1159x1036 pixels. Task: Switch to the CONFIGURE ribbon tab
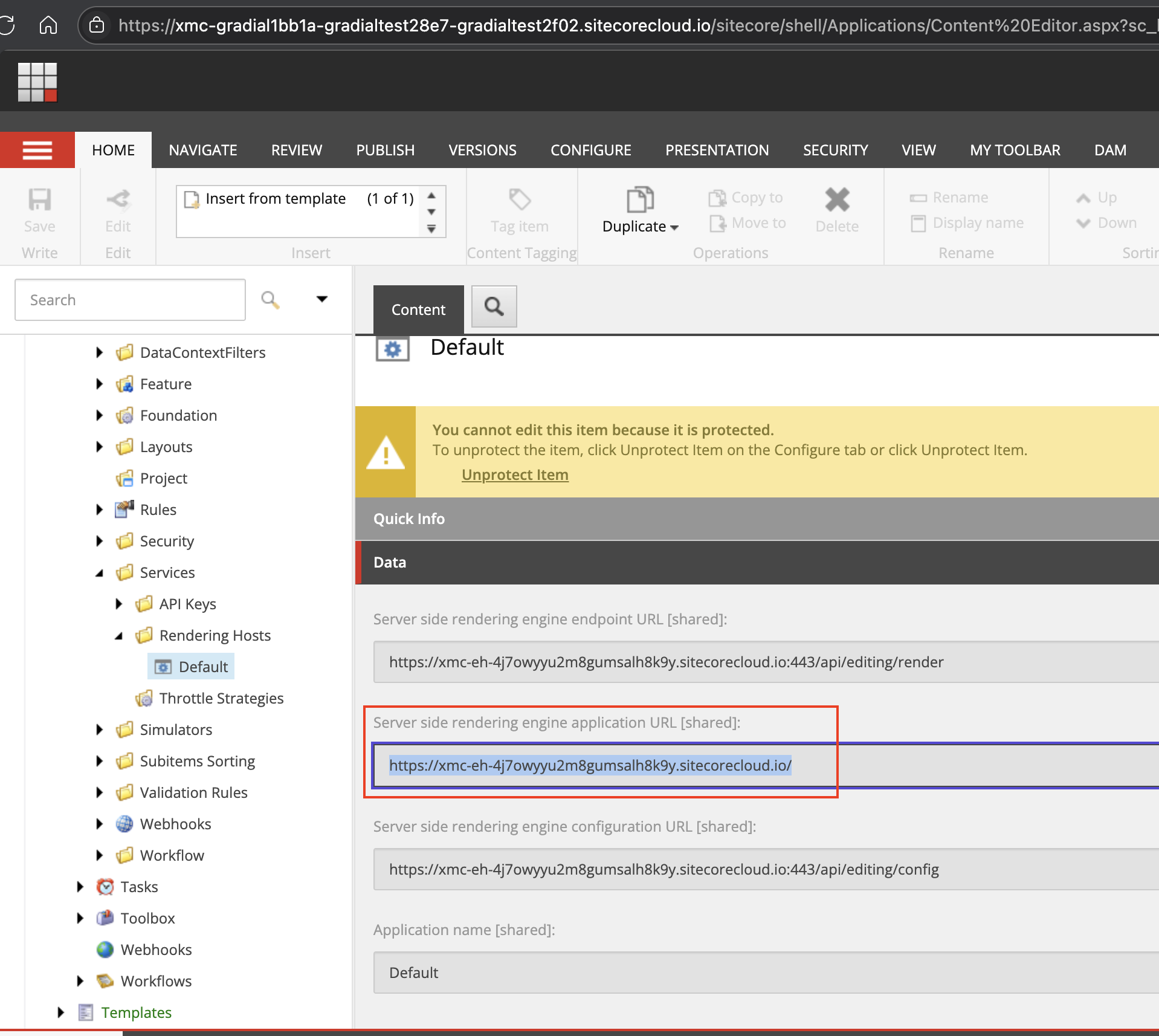click(x=590, y=150)
